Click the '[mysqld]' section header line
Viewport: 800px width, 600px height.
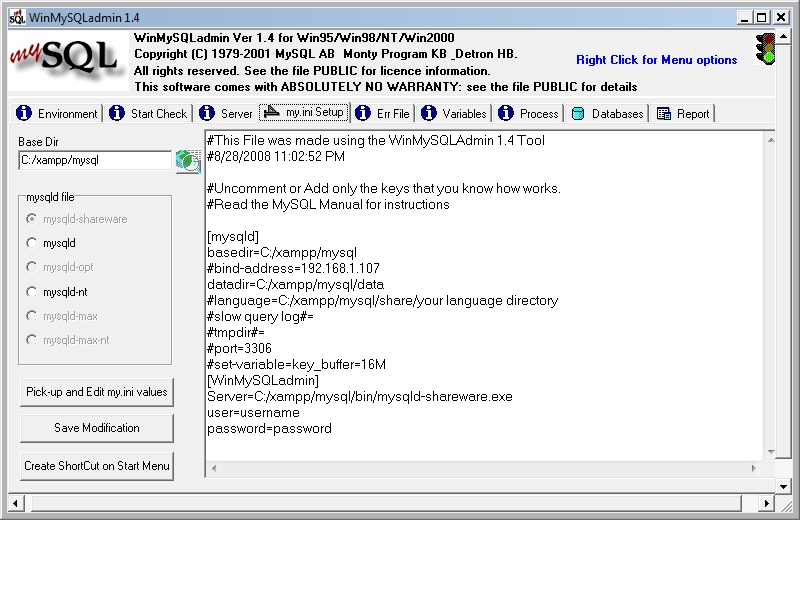tap(233, 237)
